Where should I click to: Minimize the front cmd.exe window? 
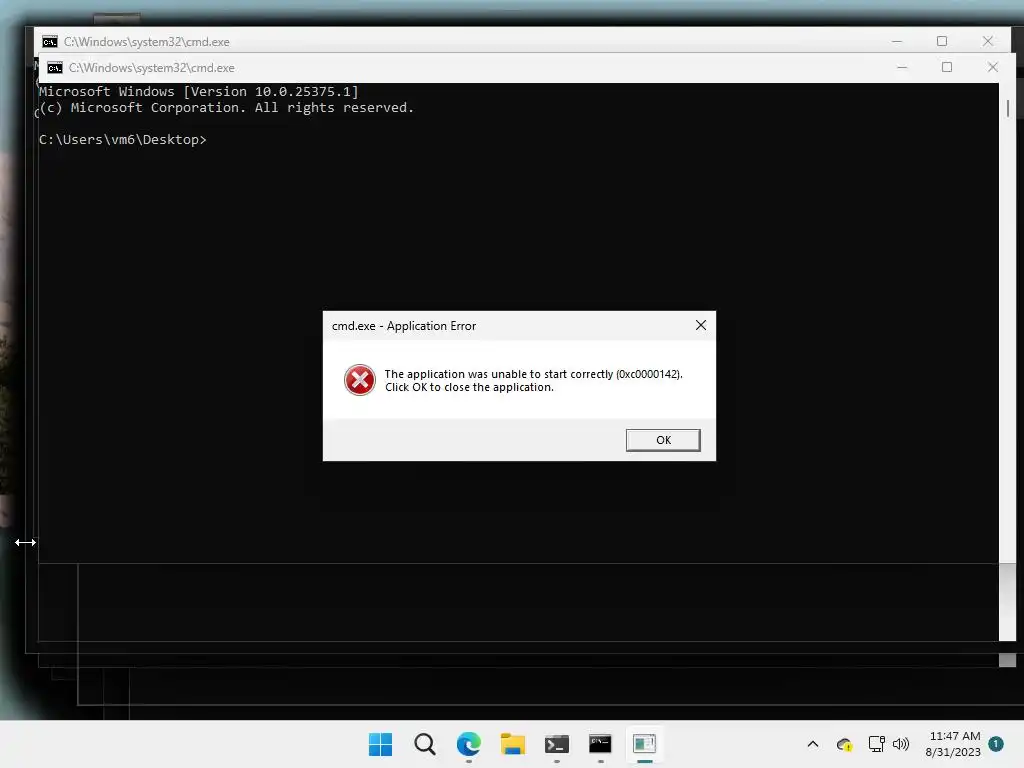[x=902, y=67]
